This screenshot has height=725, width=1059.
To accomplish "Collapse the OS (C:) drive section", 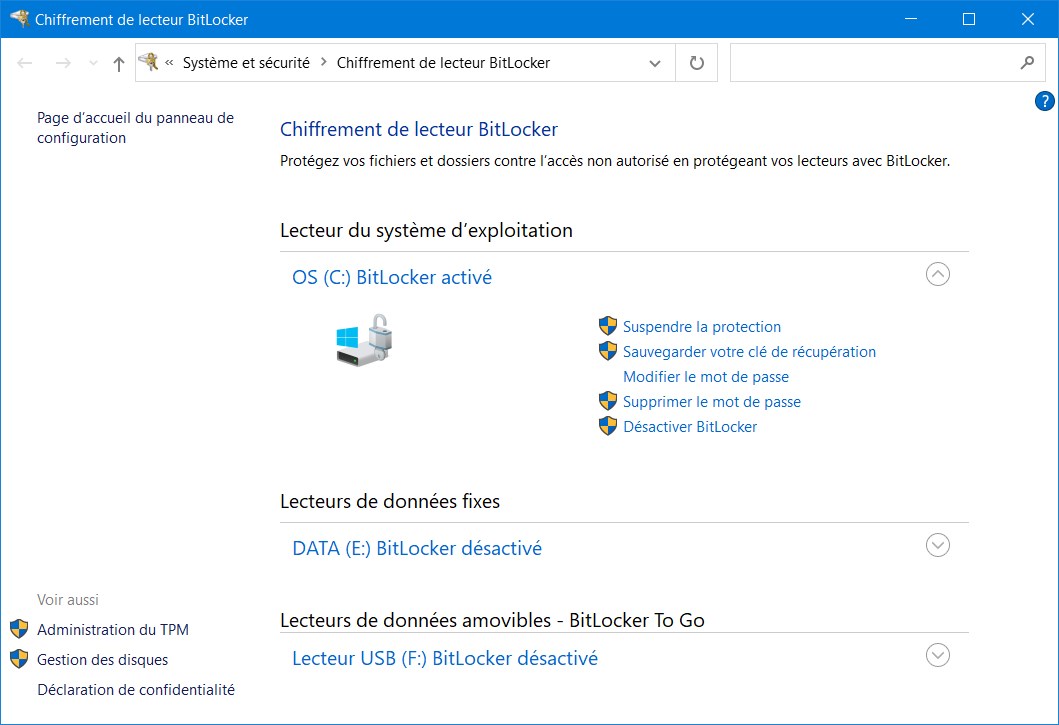I will (937, 274).
